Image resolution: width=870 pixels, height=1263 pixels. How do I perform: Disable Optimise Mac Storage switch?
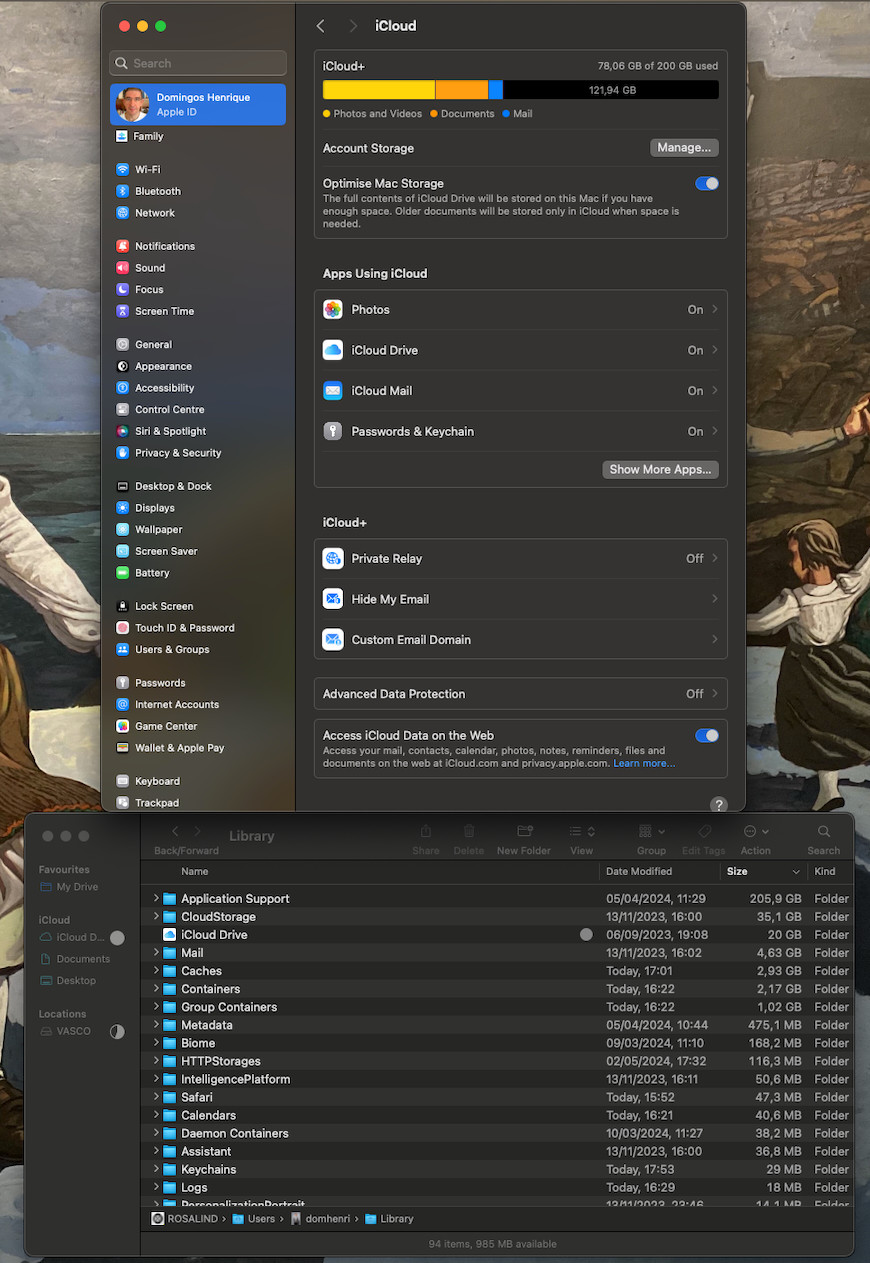[x=706, y=184]
